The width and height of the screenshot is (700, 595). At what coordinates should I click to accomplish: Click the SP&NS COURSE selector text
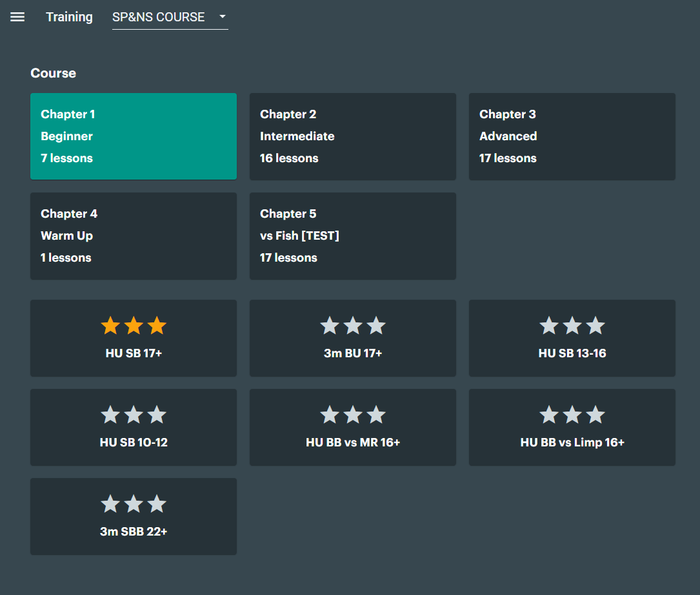point(158,17)
